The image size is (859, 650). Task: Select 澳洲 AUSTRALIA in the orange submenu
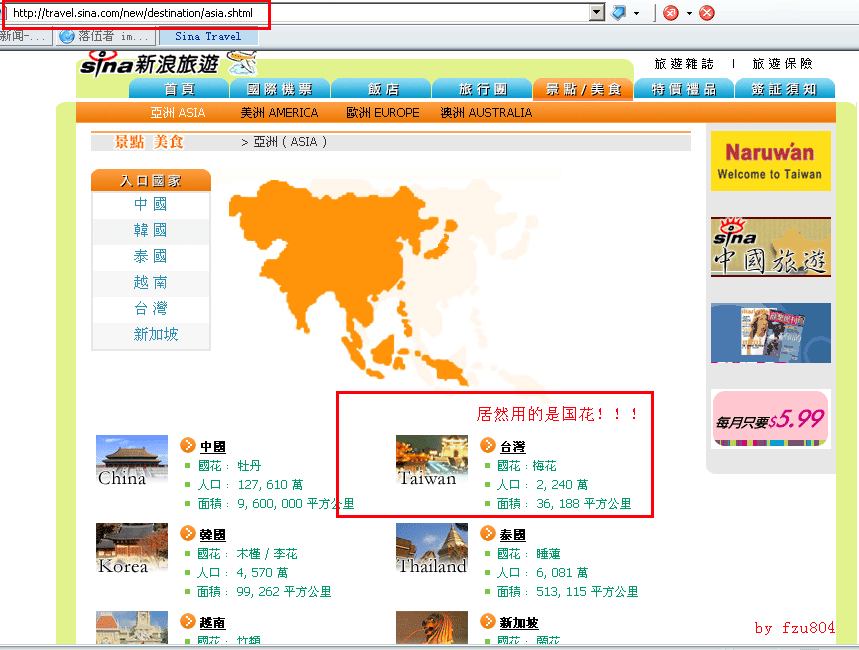[486, 113]
